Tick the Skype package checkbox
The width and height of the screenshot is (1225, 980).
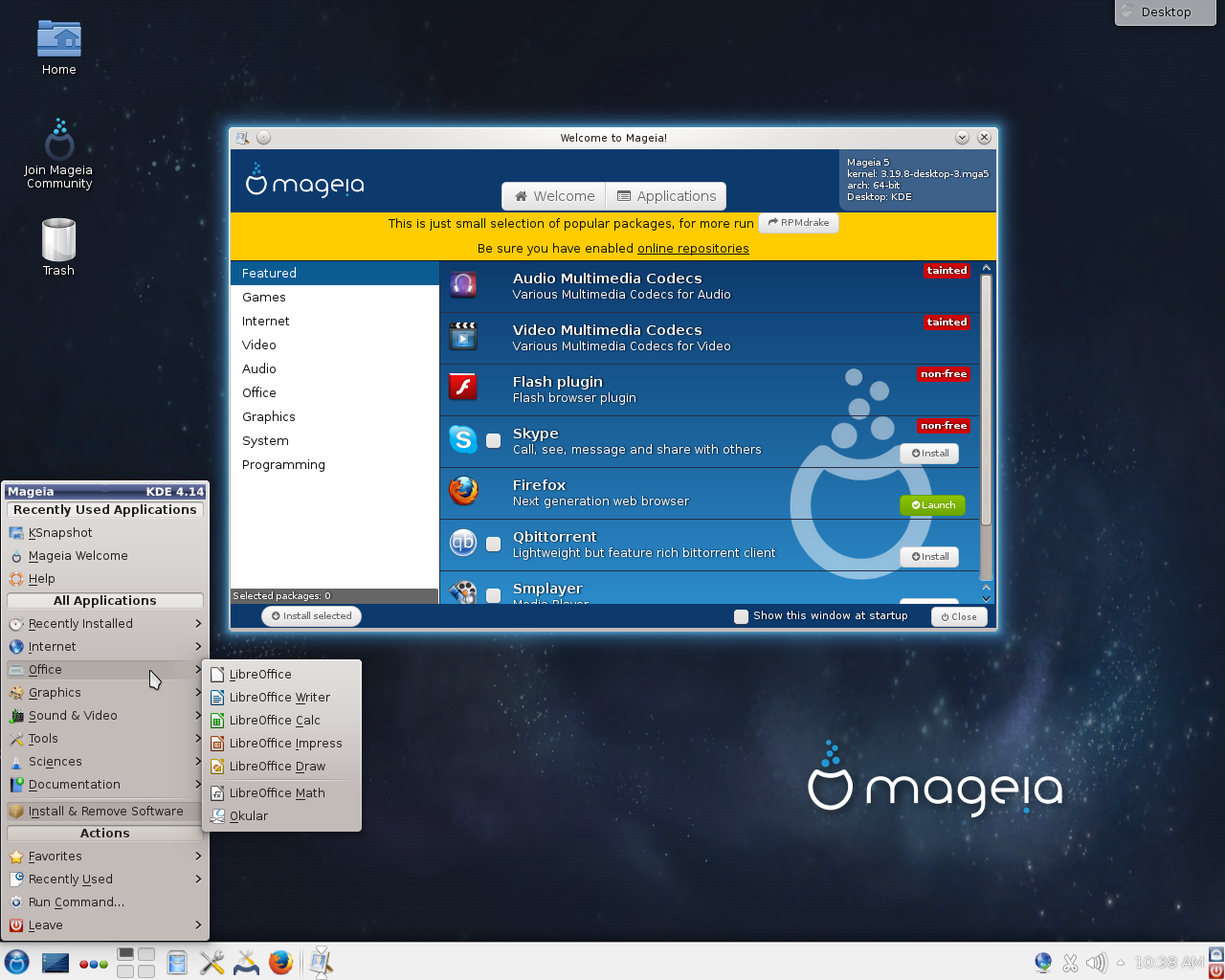coord(494,441)
